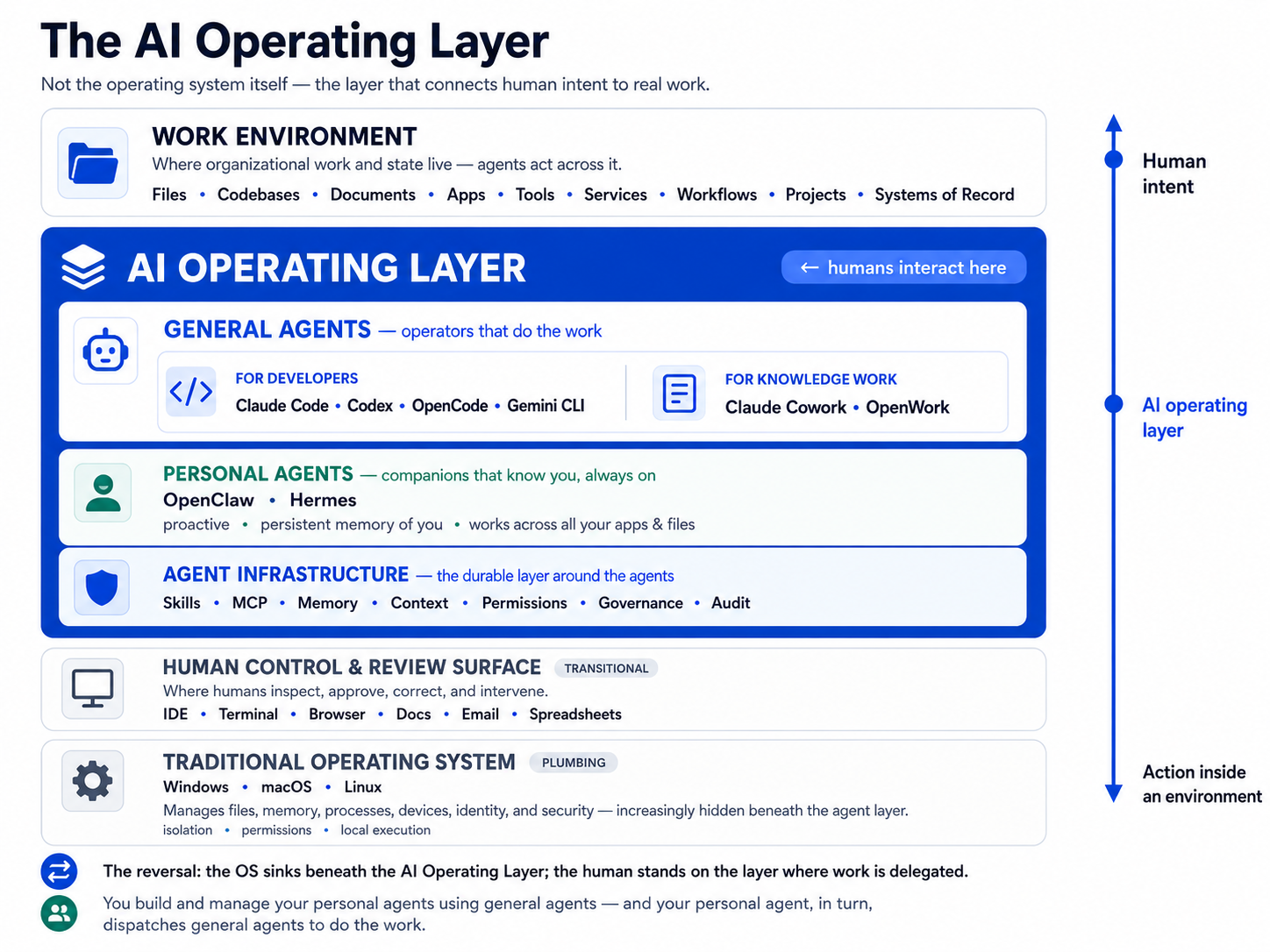This screenshot has width=1270, height=952.
Task: Click the FOR KNOWLEDGE WORK label
Action: tap(810, 380)
